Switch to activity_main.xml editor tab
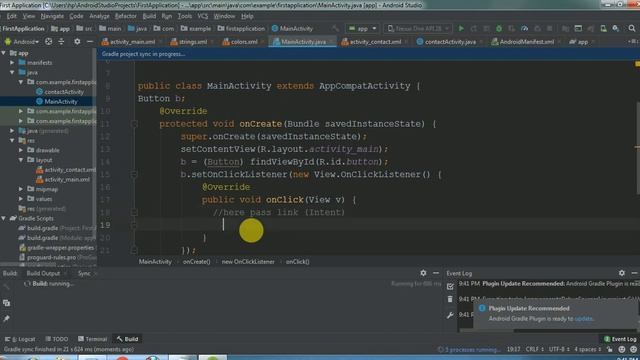 (x=132, y=42)
